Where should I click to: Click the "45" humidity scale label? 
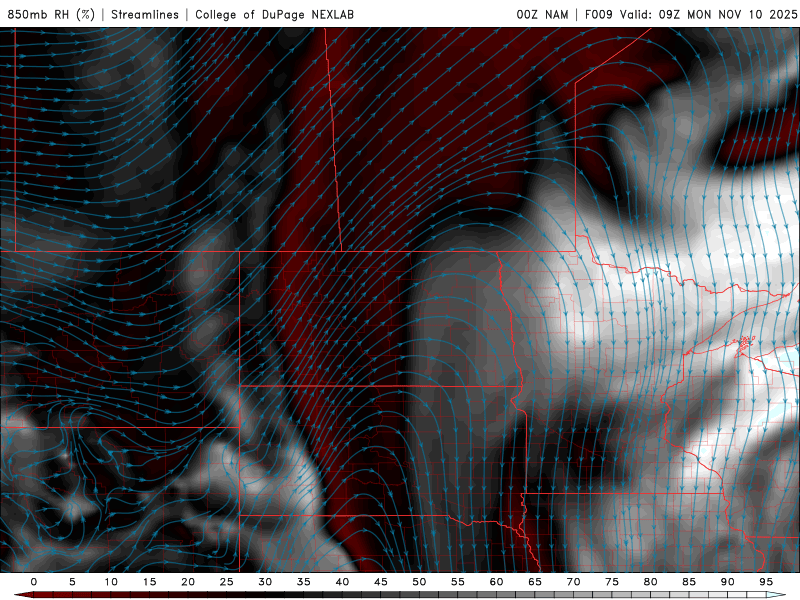point(381,582)
